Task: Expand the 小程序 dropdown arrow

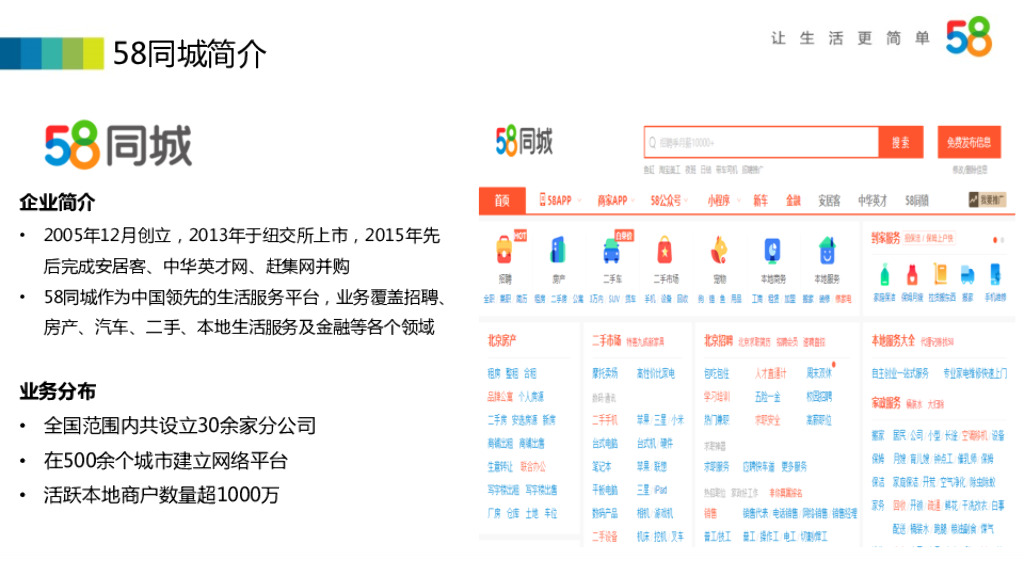Action: pos(739,200)
